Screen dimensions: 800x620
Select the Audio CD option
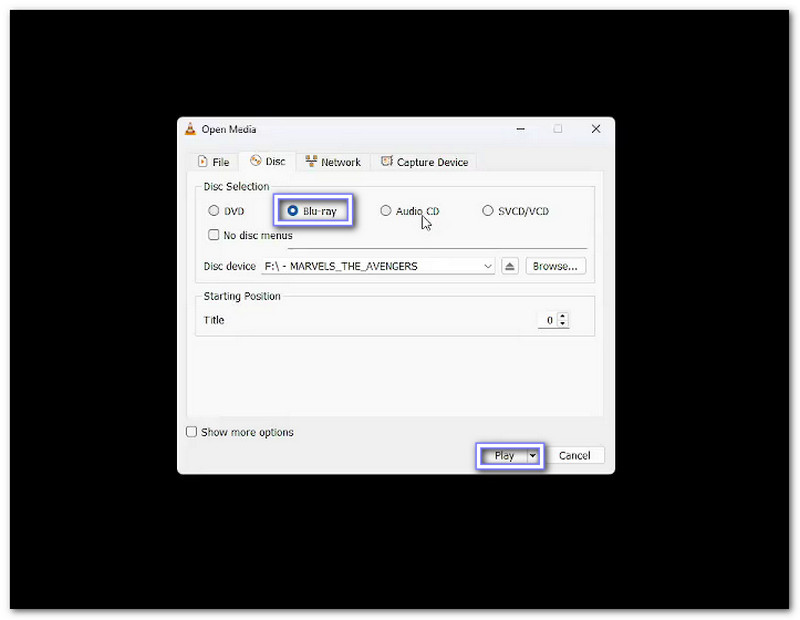coord(386,210)
